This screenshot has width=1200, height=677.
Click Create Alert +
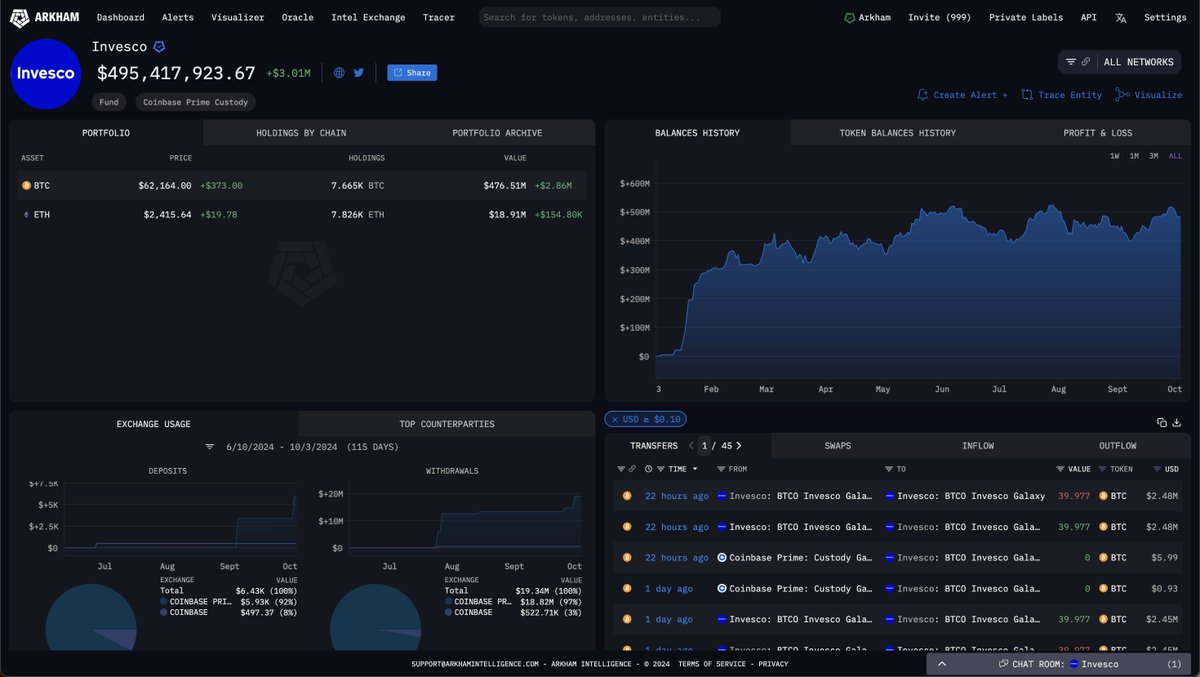pyautogui.click(x=963, y=95)
